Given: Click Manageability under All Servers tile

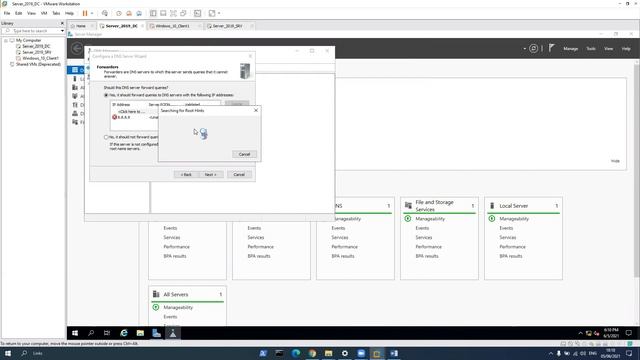Looking at the screenshot, I should (178, 307).
